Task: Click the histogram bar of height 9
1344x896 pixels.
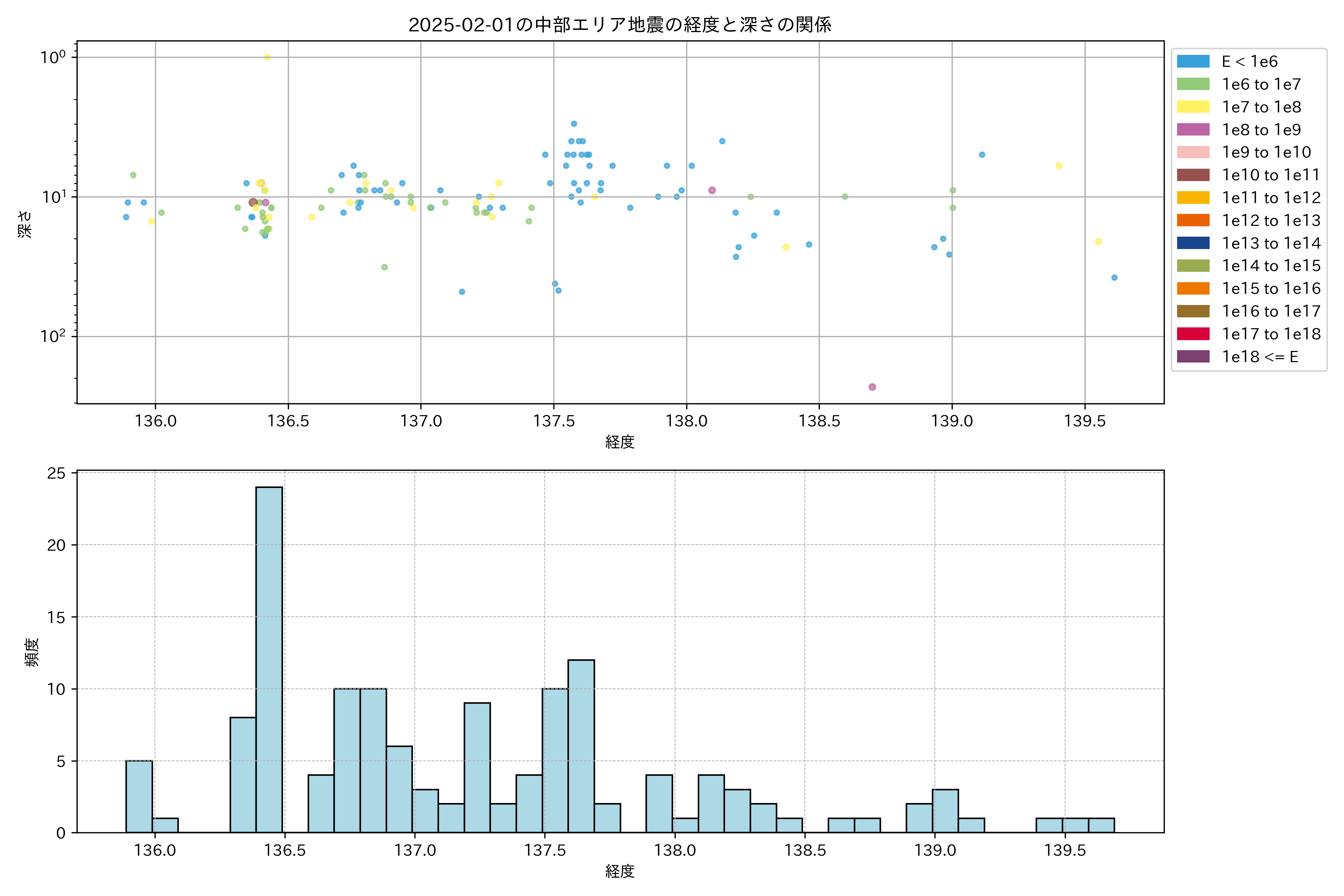Action: [477, 768]
